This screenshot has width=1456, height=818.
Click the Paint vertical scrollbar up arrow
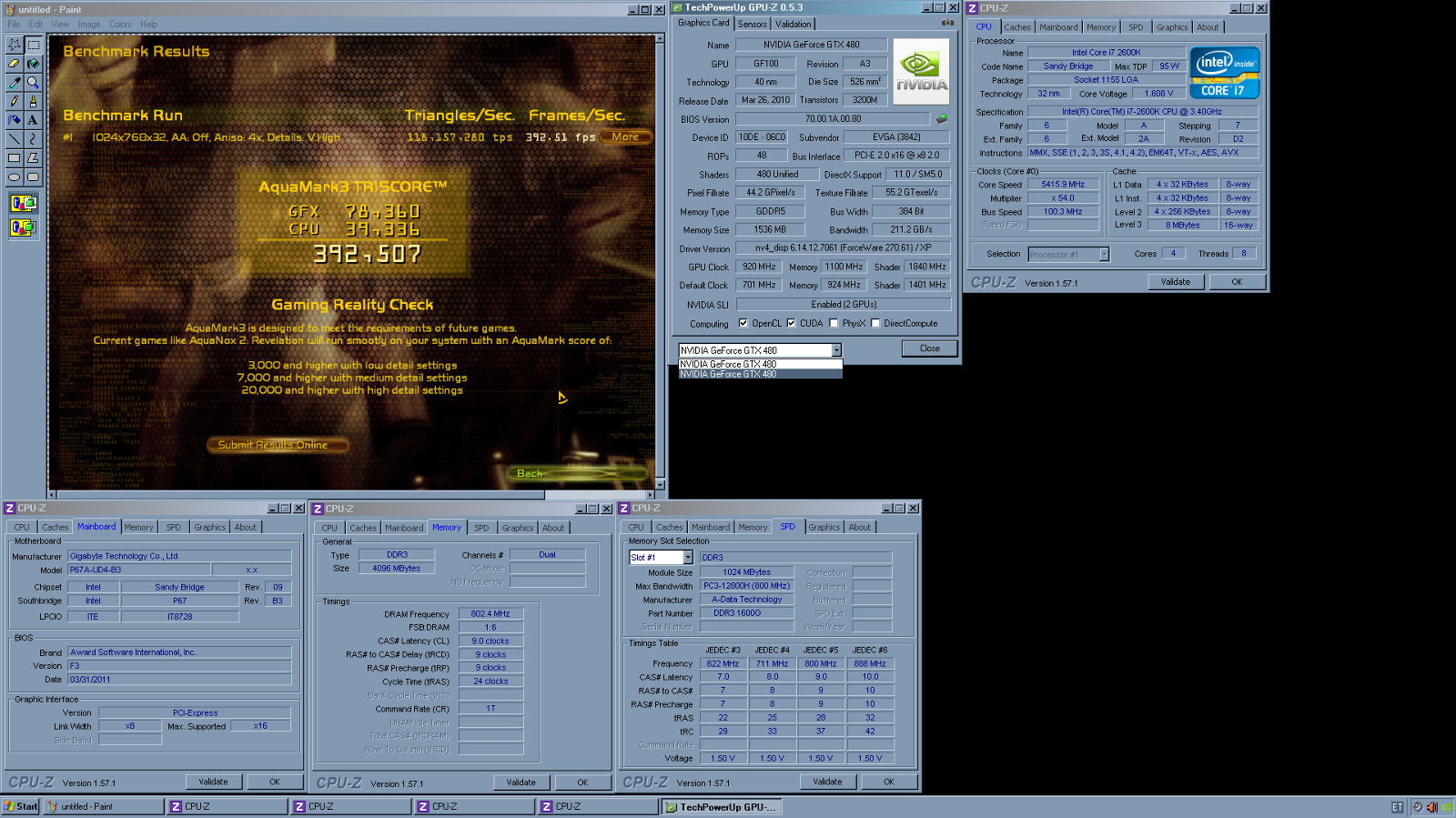tap(661, 40)
